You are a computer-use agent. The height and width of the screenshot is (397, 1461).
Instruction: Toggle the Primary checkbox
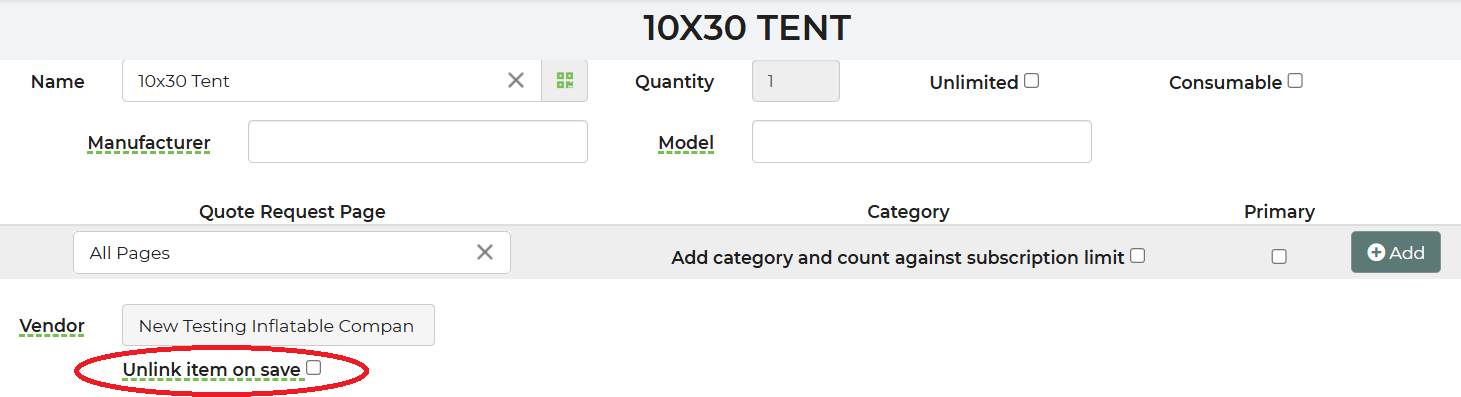pyautogui.click(x=1279, y=257)
